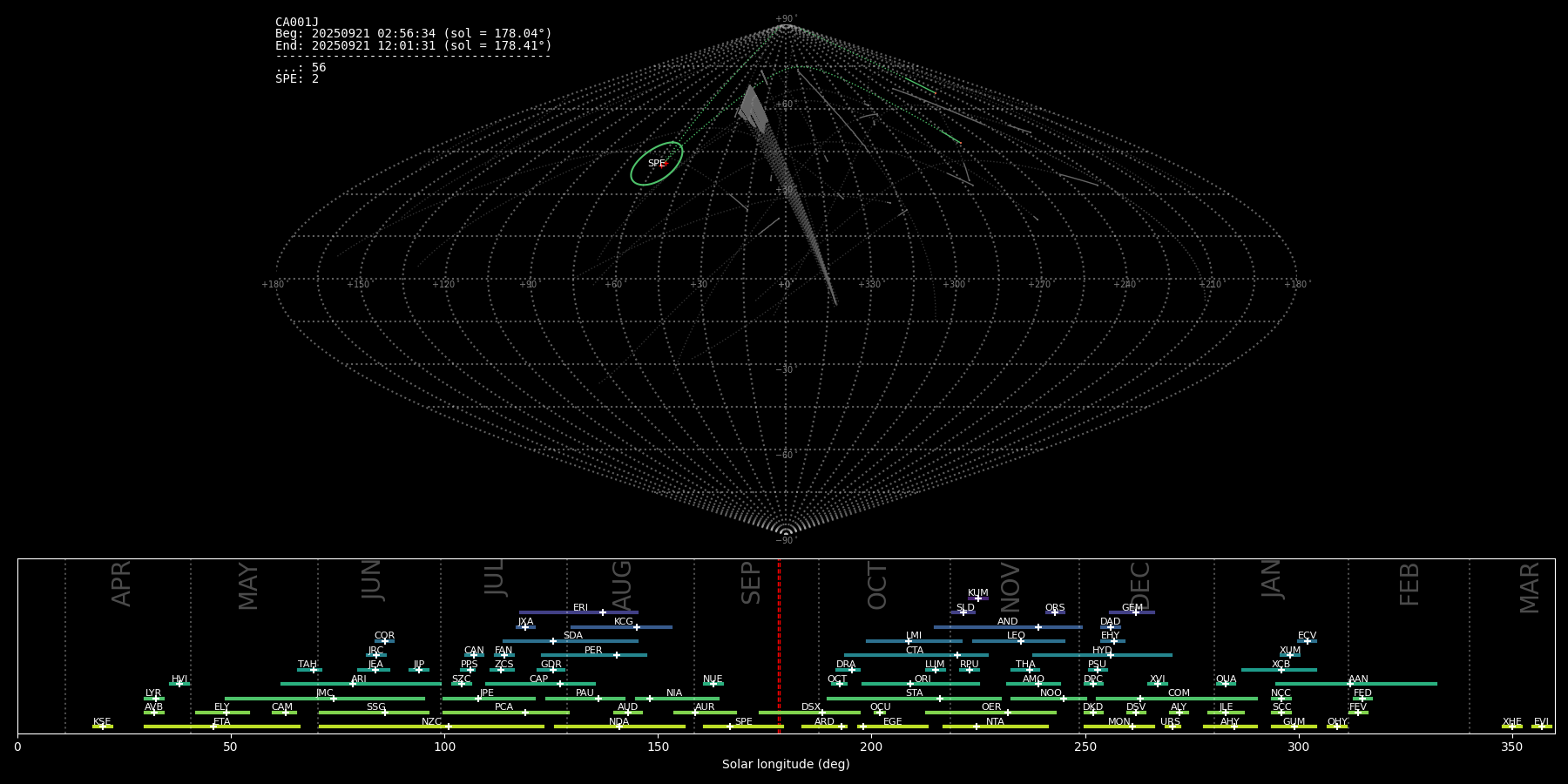Image resolution: width=1568 pixels, height=784 pixels.
Task: Click the +90 latitude label atop the sky map
Action: (x=785, y=18)
